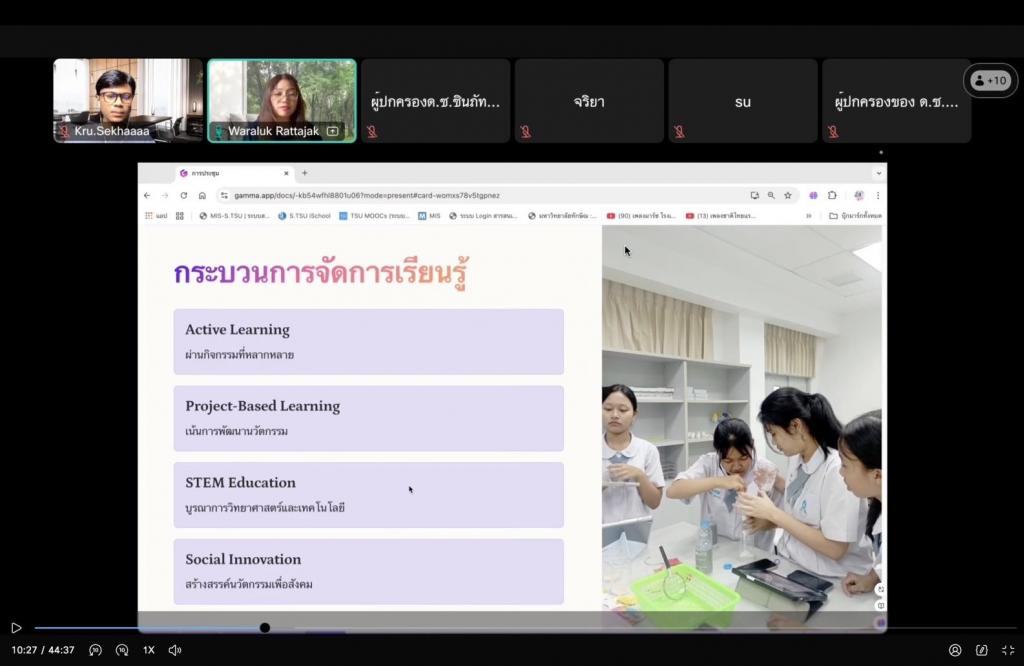Expand hidden bookmarks with the double chevron

point(808,215)
